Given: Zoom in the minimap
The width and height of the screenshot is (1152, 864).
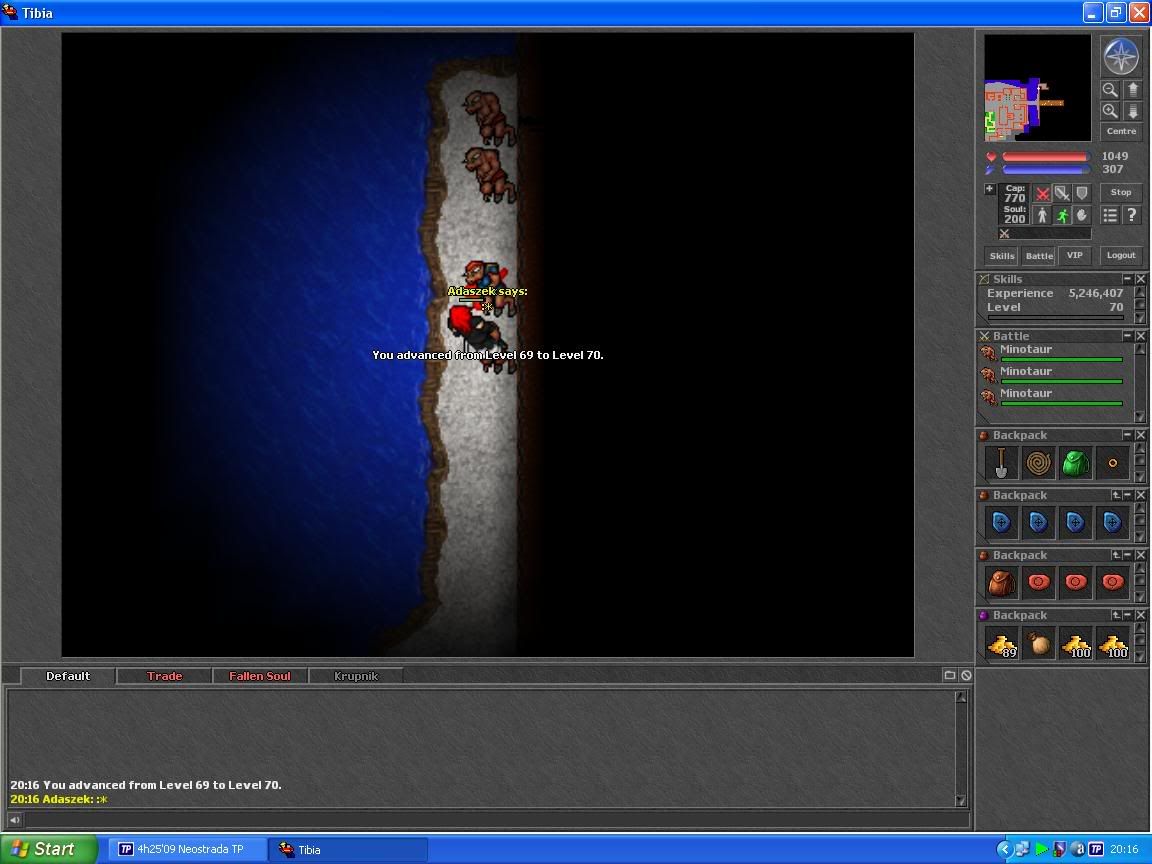Looking at the screenshot, I should pos(1110,111).
